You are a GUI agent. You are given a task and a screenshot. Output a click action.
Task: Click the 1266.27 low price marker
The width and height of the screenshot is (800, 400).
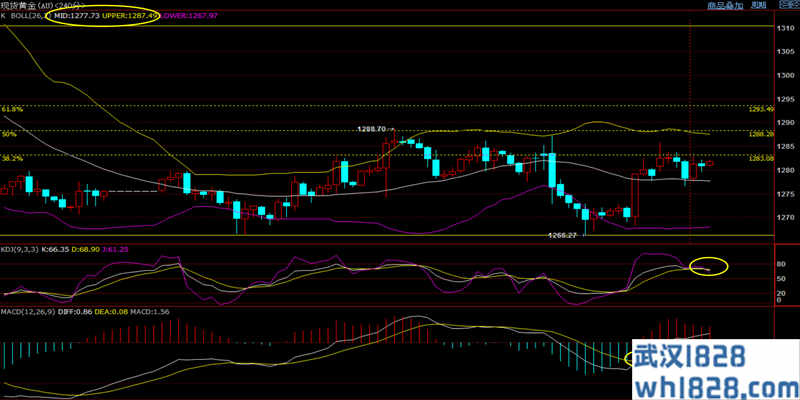click(x=563, y=234)
